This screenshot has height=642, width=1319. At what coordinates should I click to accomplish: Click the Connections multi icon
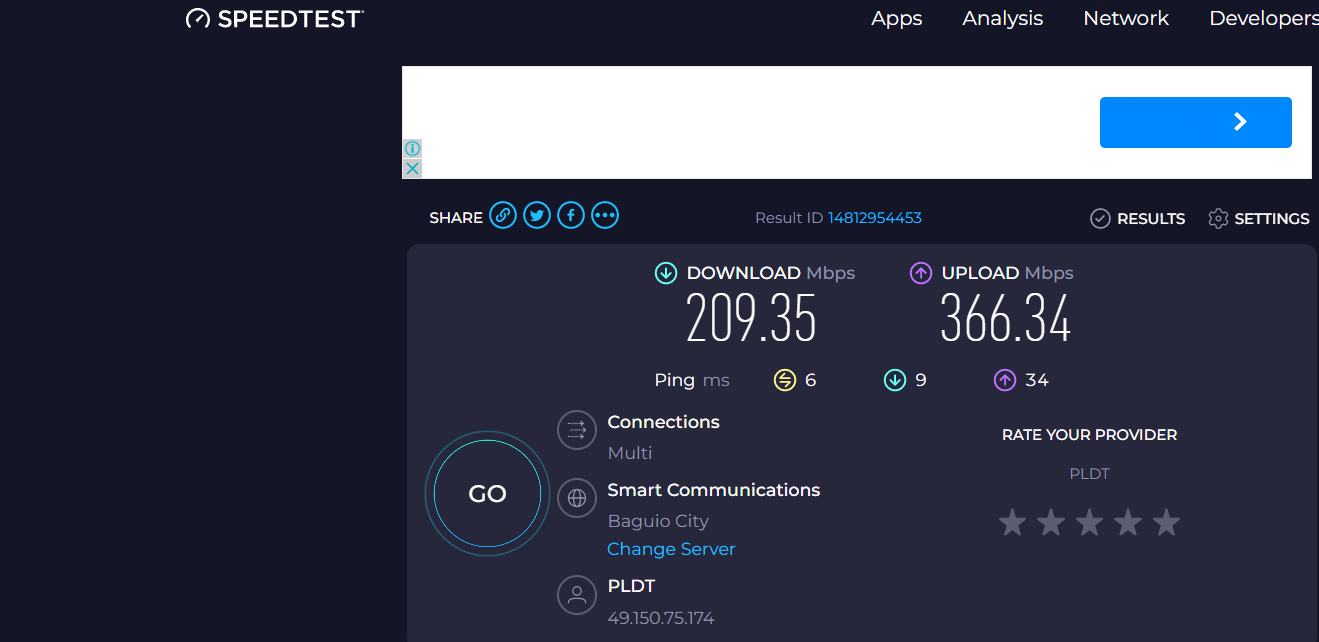[576, 430]
